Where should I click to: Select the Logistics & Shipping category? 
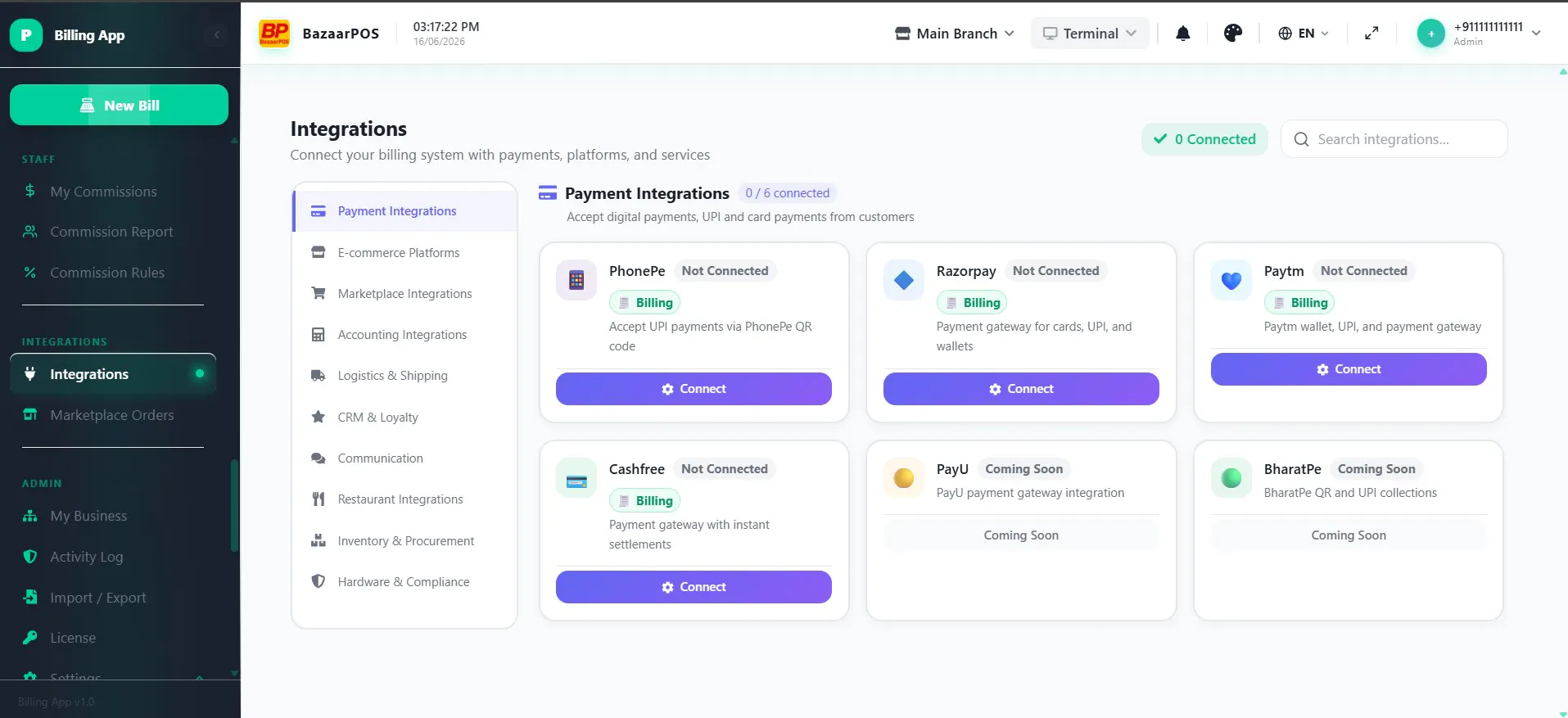(404, 376)
